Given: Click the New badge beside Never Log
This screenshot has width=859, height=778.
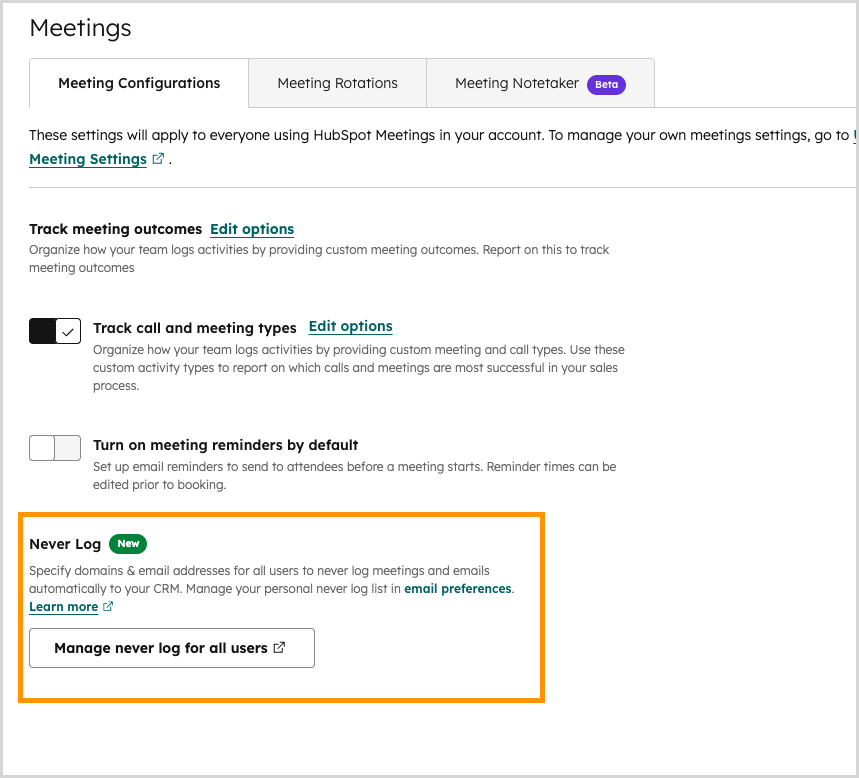Looking at the screenshot, I should [x=127, y=544].
